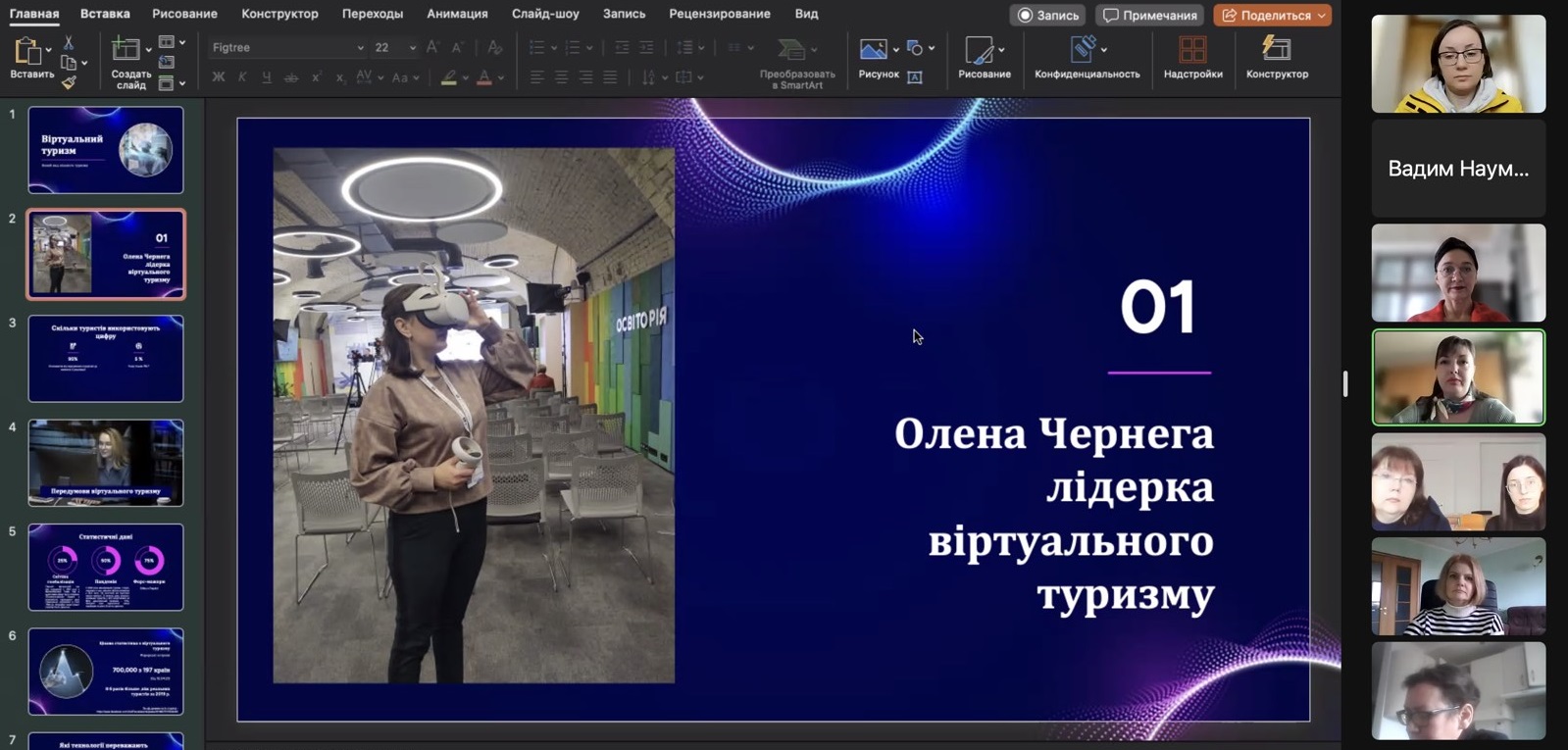Open the Анимация tab
Screen dimensions: 1568x750
point(457,14)
